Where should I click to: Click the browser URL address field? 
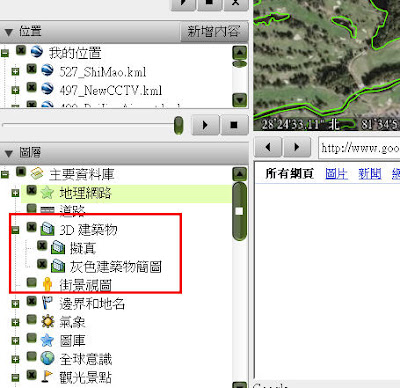[359, 147]
